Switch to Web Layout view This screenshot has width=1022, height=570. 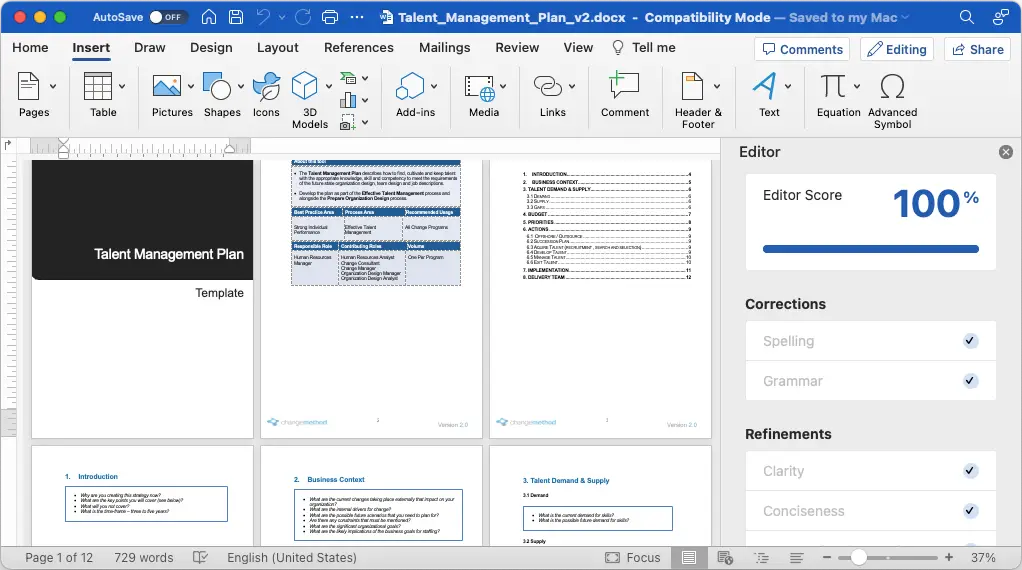coord(725,558)
